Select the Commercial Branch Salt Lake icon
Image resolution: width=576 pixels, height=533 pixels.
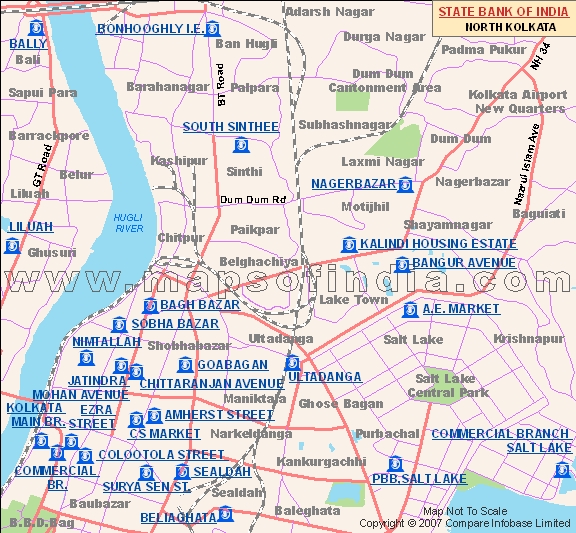click(562, 470)
